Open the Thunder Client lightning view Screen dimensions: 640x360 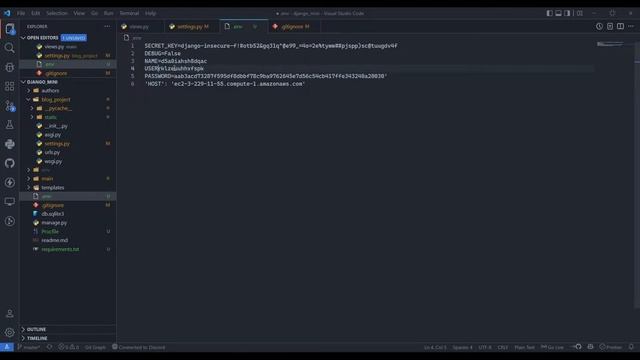click(10, 182)
